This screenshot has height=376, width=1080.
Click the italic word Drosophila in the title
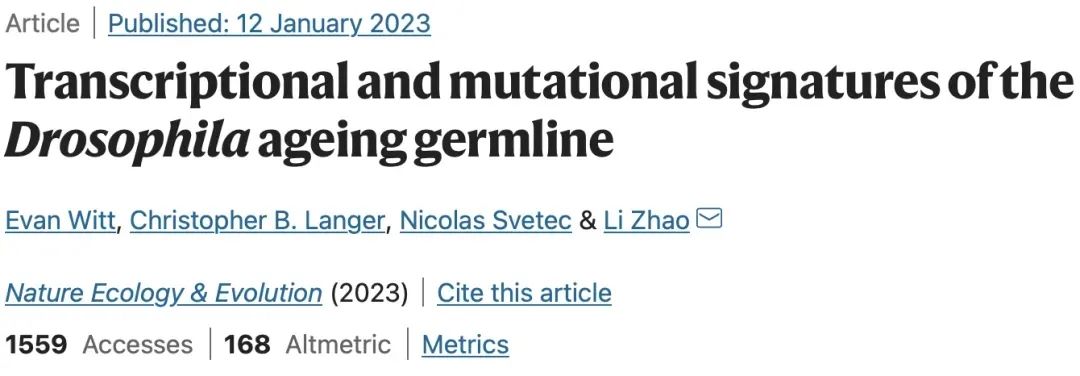pos(127,140)
